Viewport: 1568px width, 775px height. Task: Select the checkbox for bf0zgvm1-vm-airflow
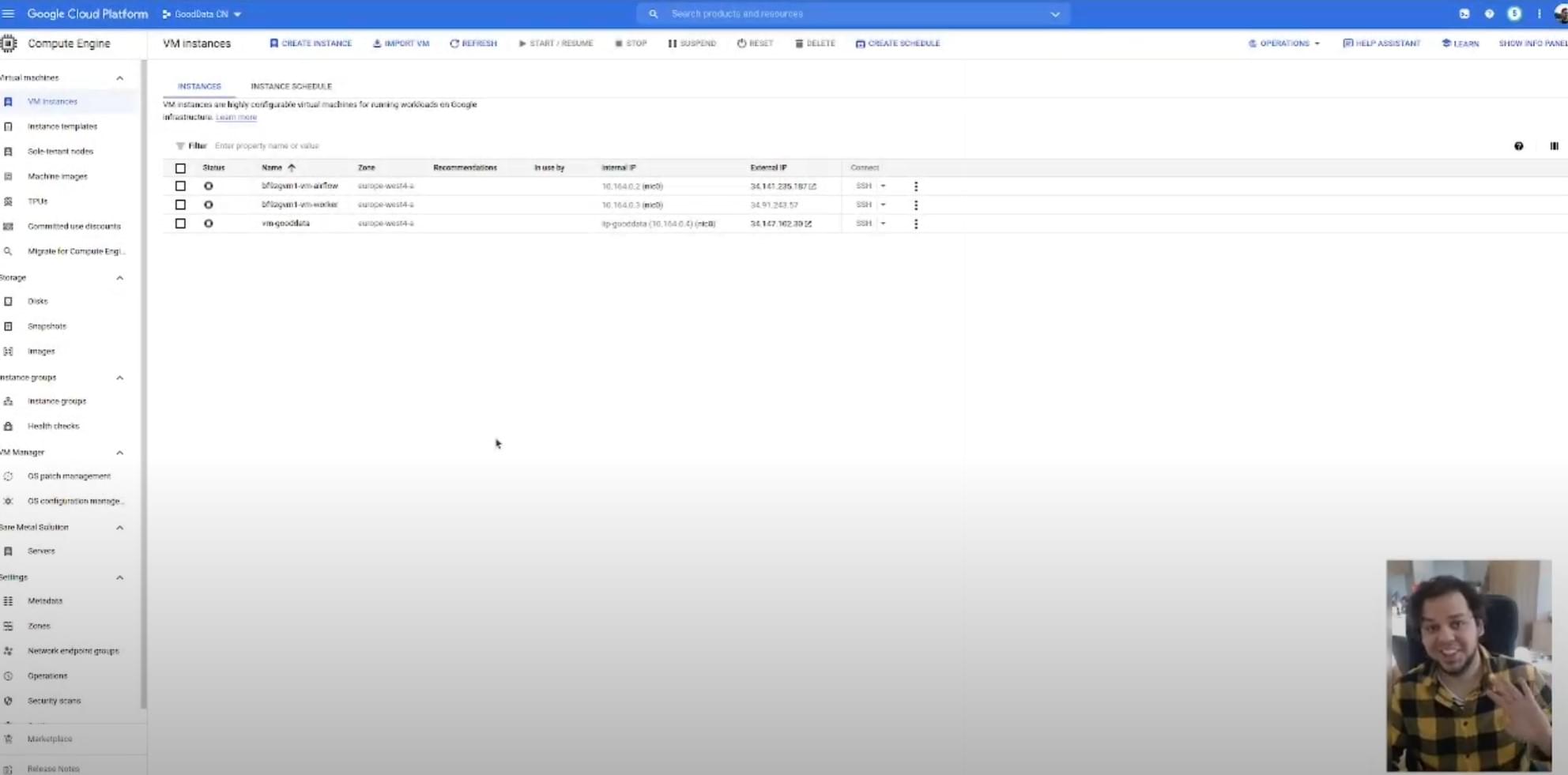(x=180, y=186)
